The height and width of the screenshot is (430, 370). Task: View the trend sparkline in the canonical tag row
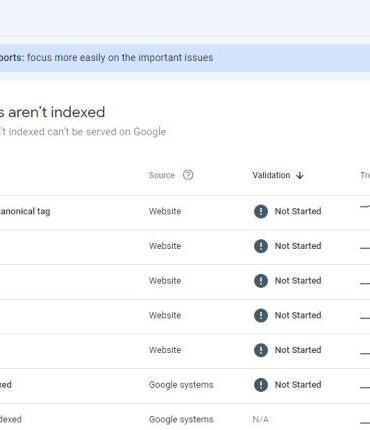[x=365, y=207]
